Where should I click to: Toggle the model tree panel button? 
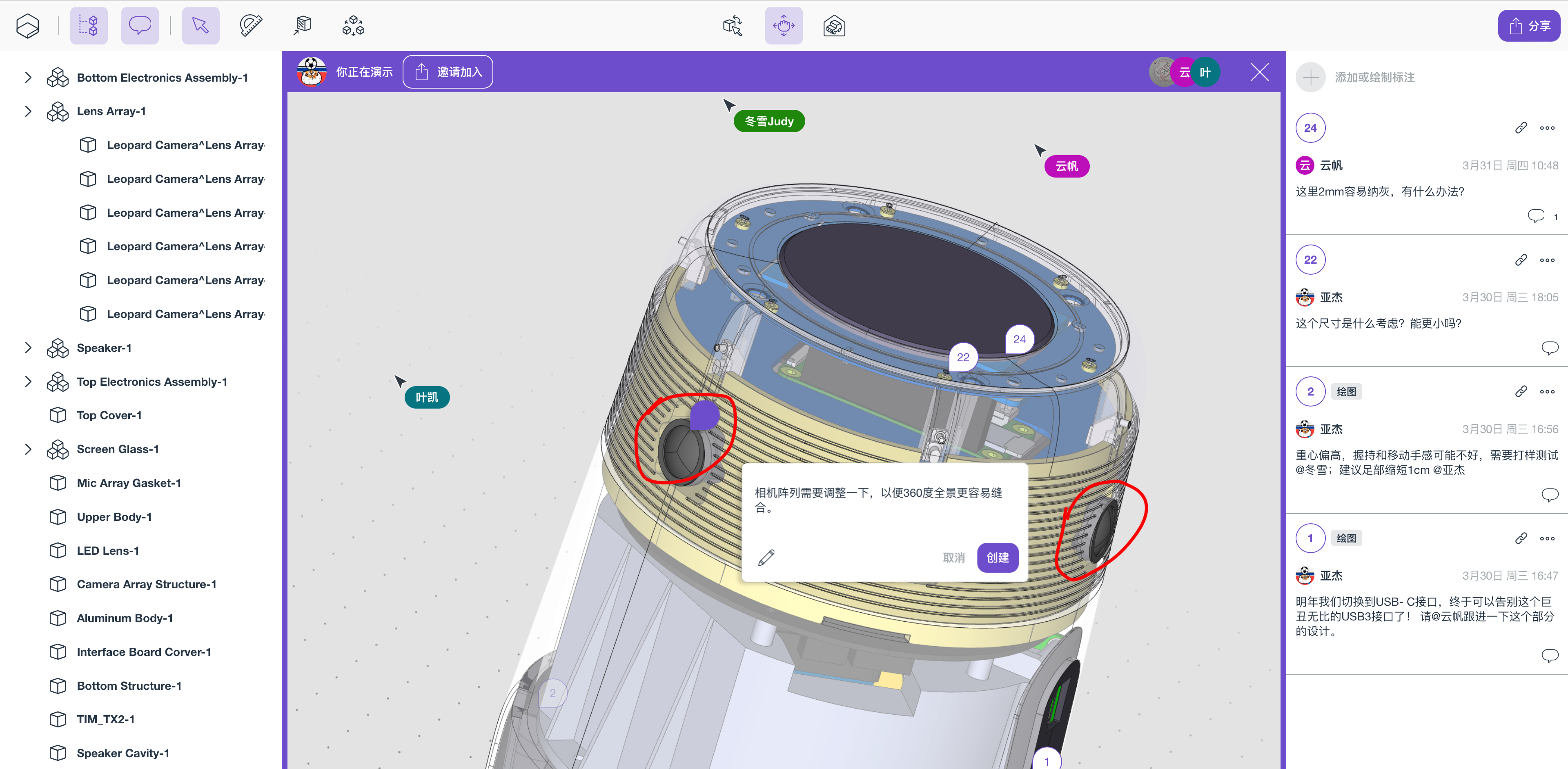click(x=89, y=26)
